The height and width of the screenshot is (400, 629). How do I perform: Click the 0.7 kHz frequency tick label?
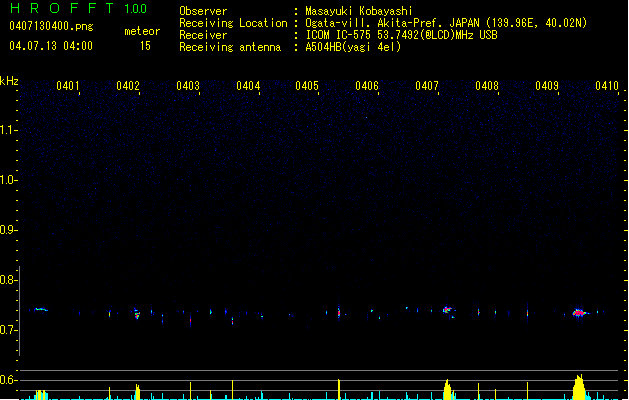pyautogui.click(x=8, y=330)
